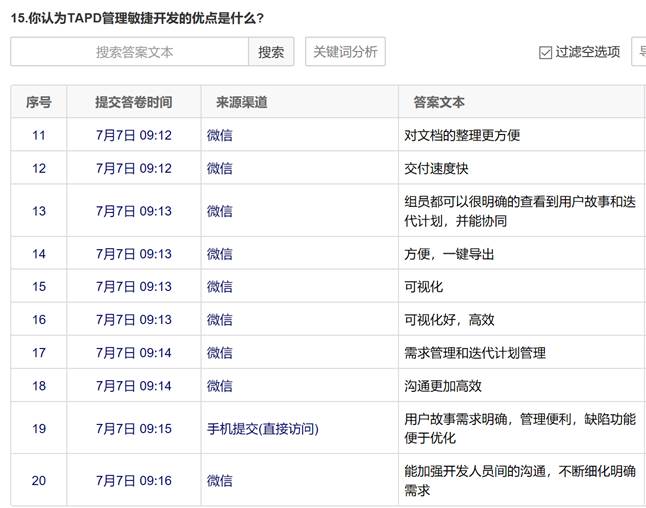Click the 序号 column header
Viewport: 646px width, 508px height.
coord(39,102)
